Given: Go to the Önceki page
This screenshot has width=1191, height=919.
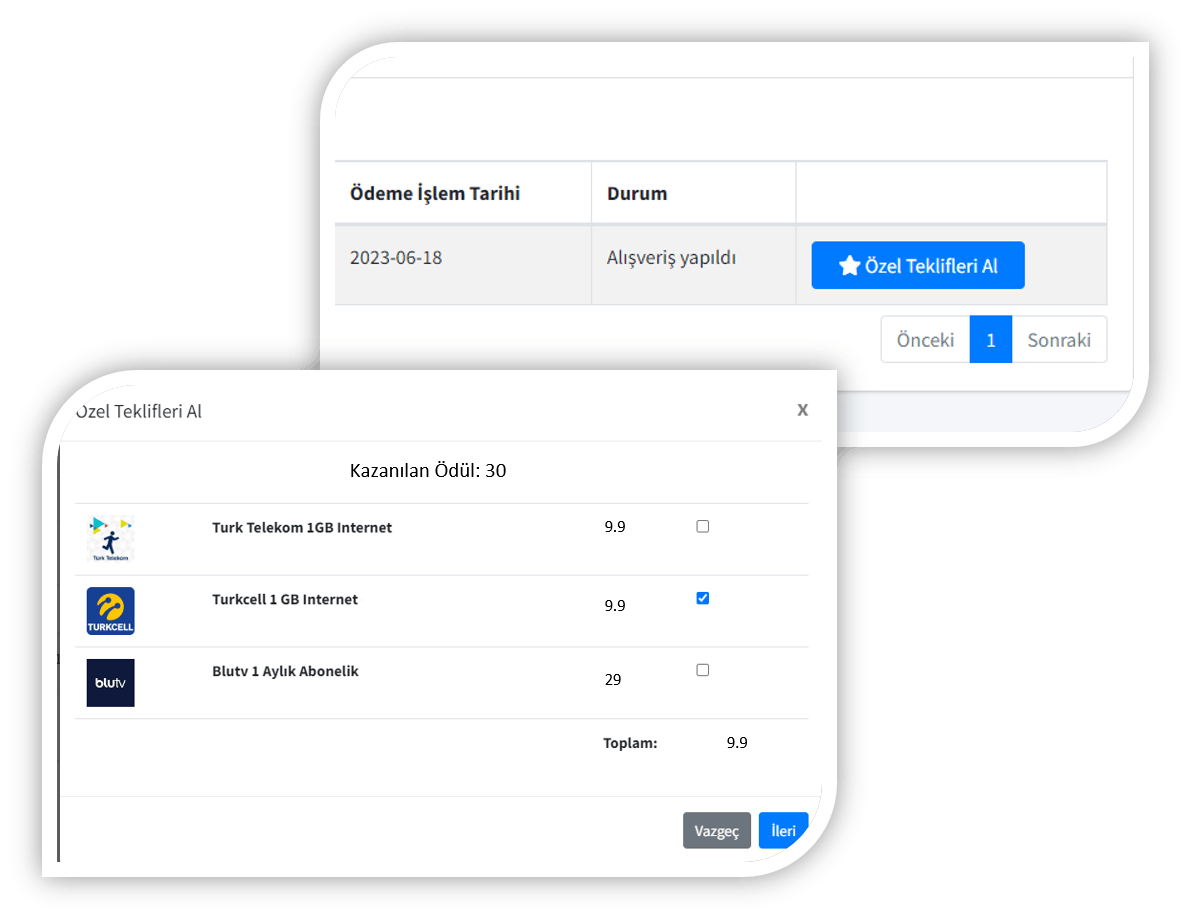Looking at the screenshot, I should click(x=925, y=339).
